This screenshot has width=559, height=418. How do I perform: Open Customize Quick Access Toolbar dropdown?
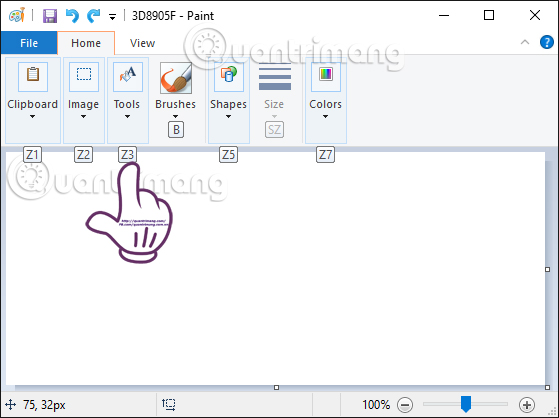[x=112, y=16]
